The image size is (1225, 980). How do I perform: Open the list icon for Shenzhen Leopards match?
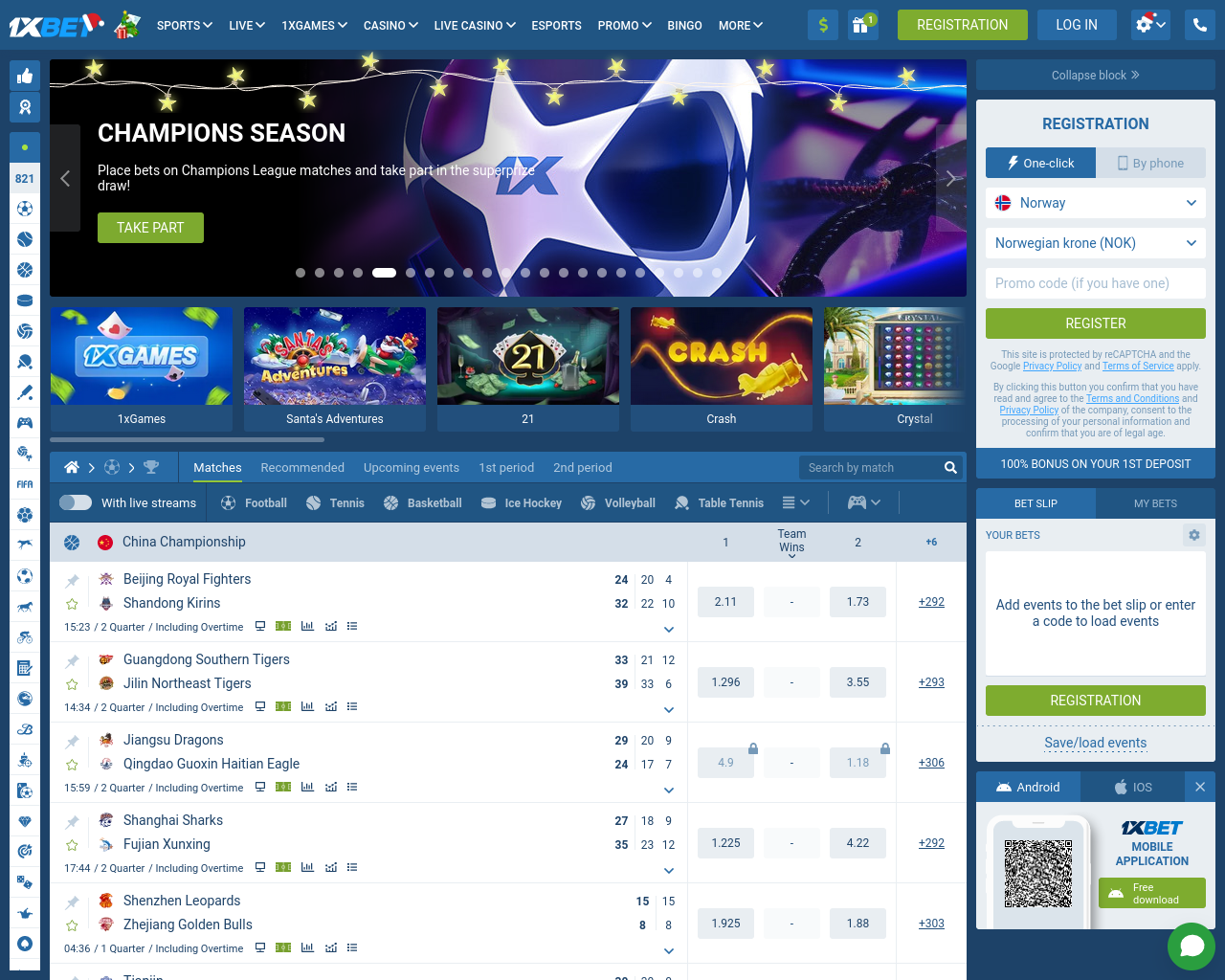point(352,947)
